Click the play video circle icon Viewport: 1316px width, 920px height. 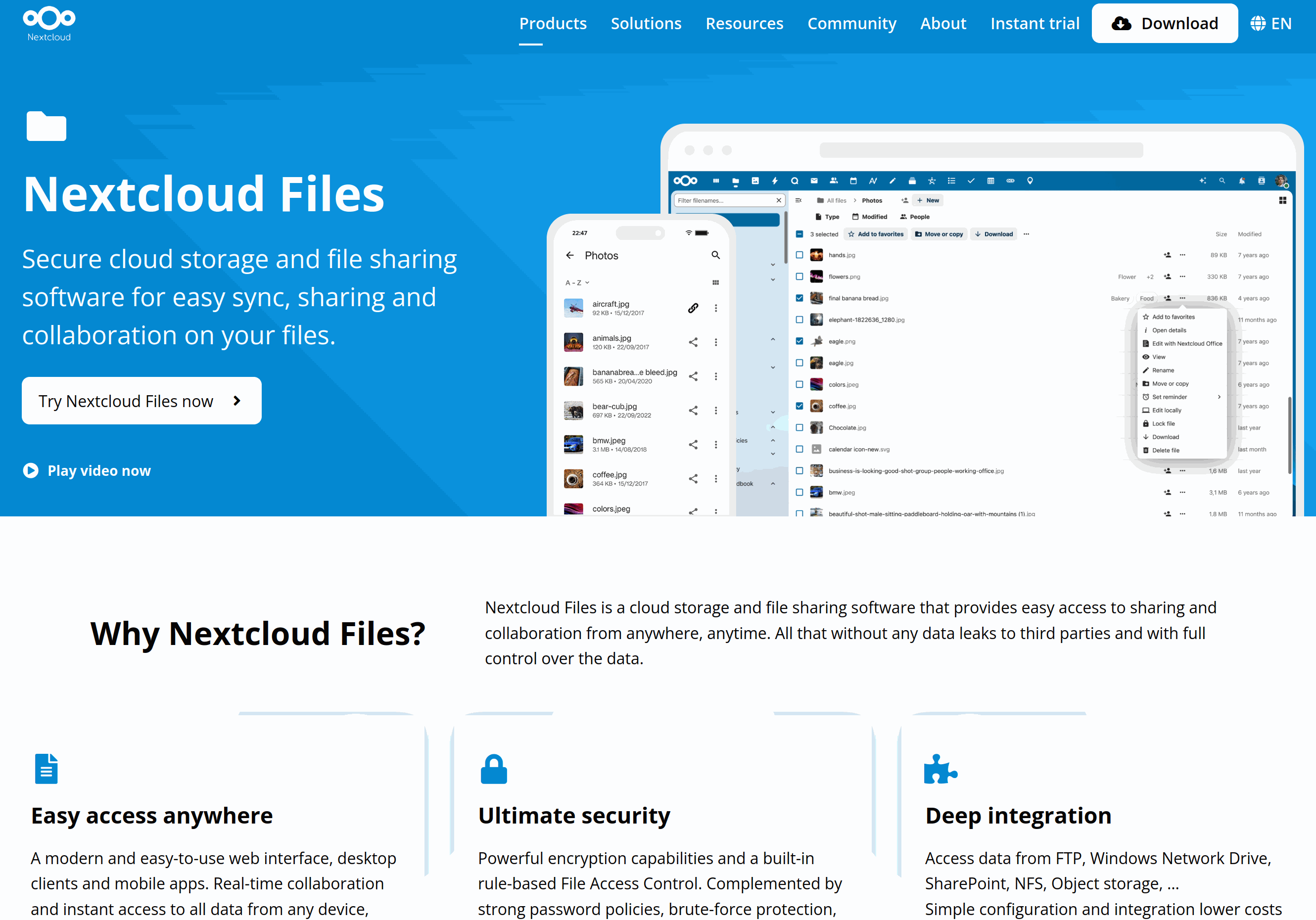(x=30, y=470)
